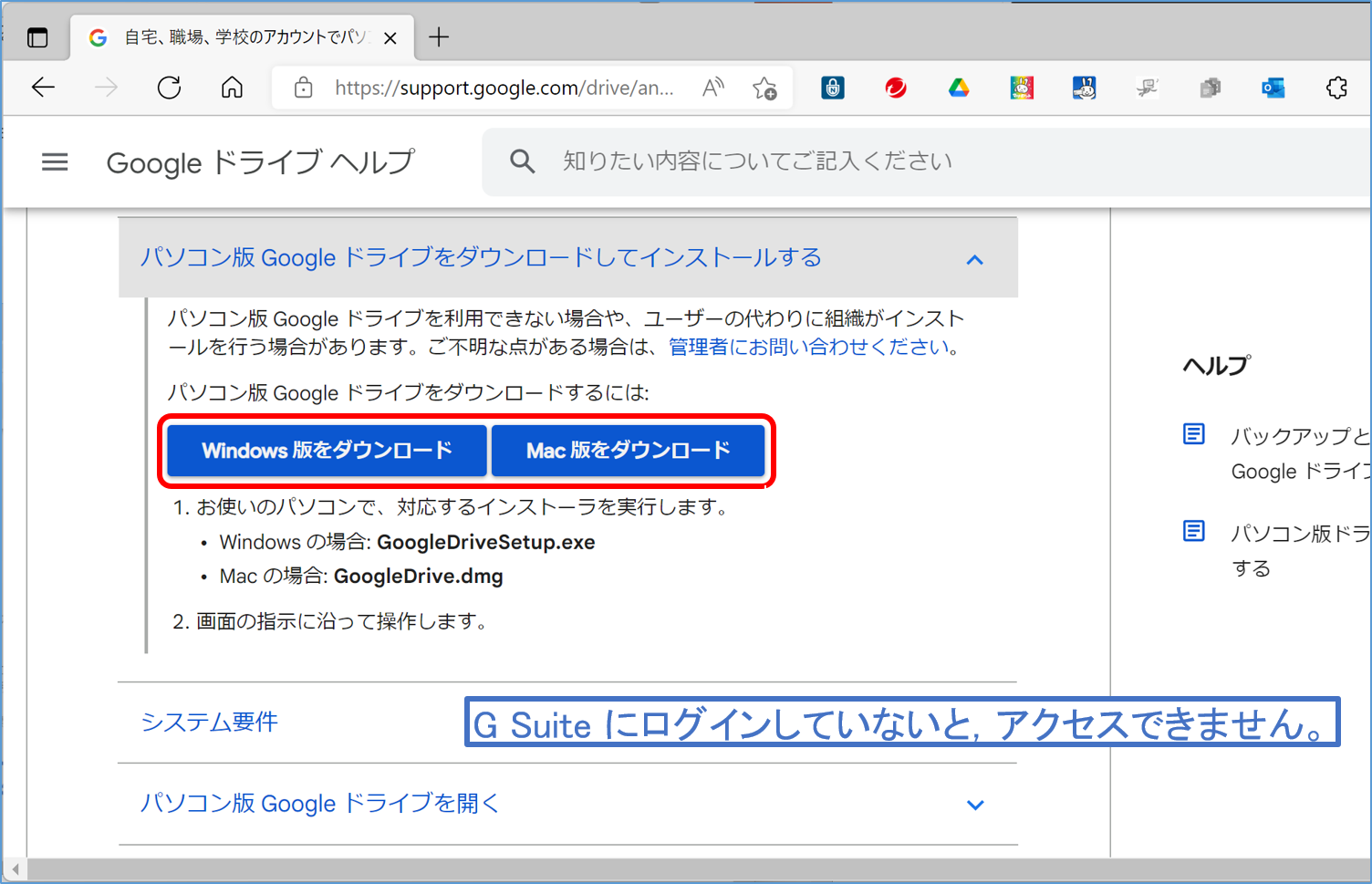Click the help search magnifier icon
The image size is (1372, 884).
(x=522, y=161)
